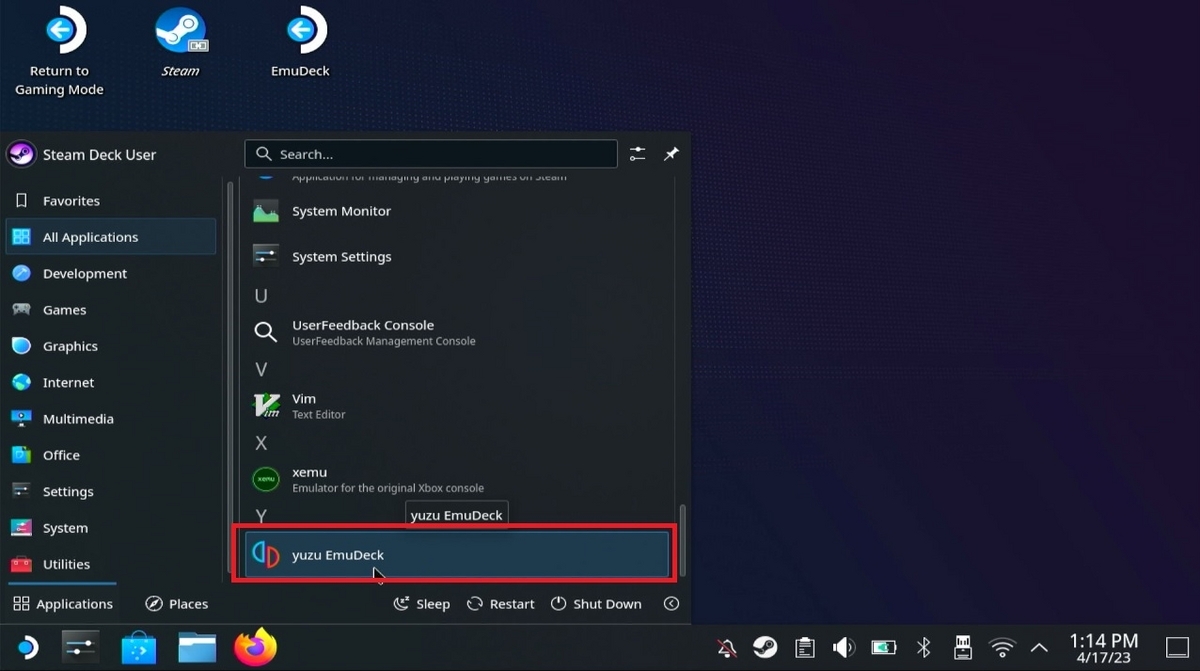Open the Settings category
Viewport: 1200px width, 671px height.
[x=111, y=491]
